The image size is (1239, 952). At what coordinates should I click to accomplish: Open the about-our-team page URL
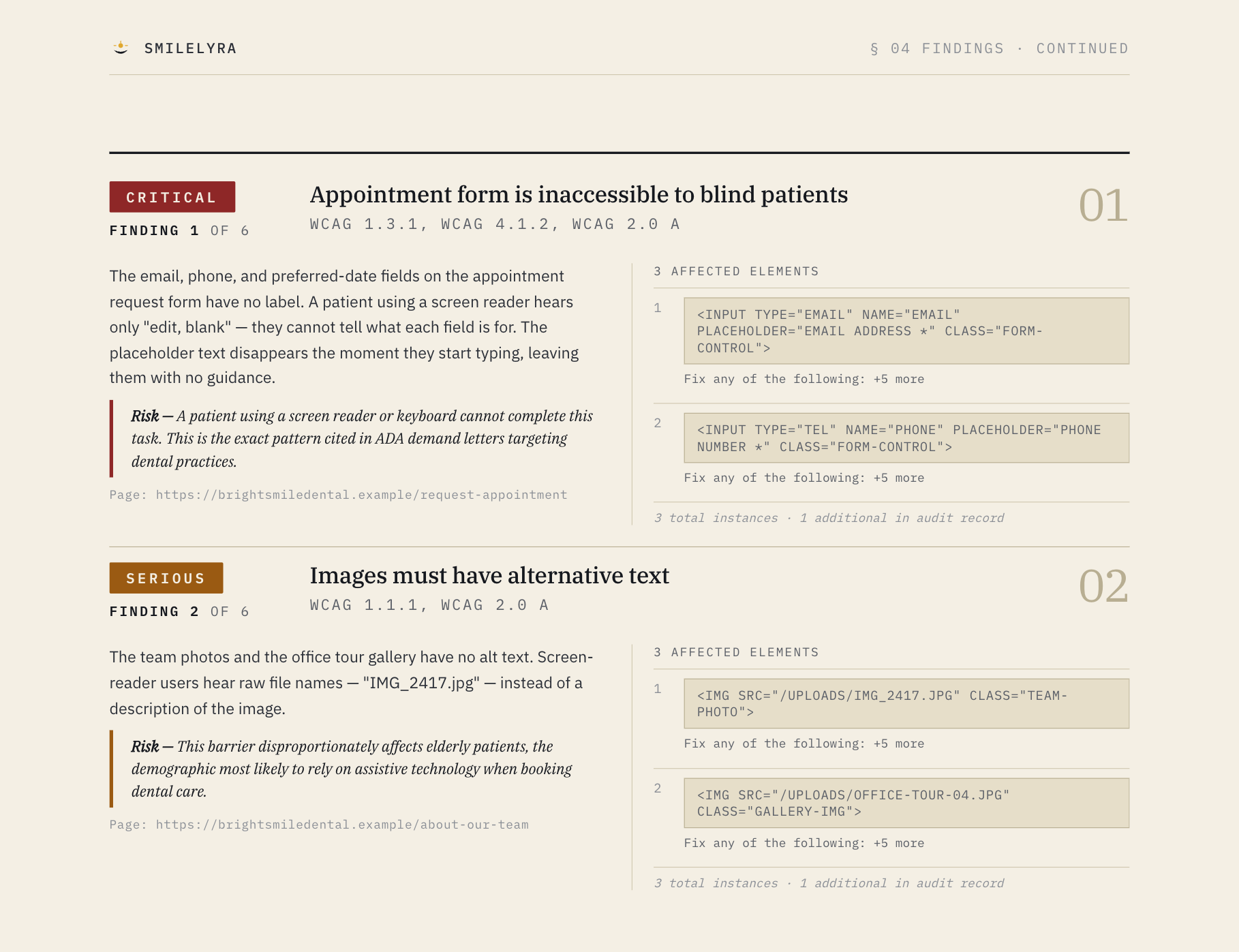click(x=342, y=825)
